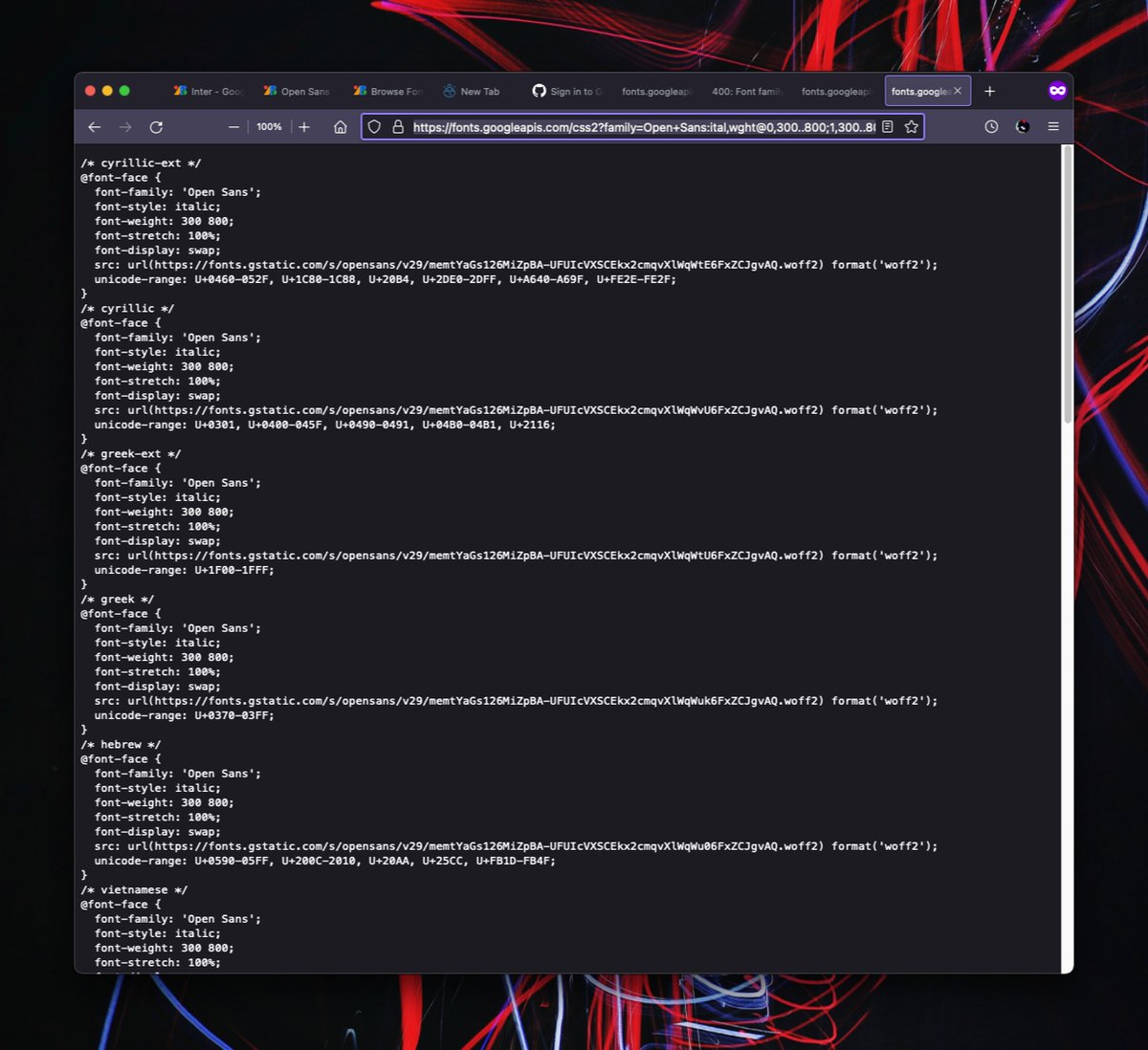Switch to the Open Sans tab
Screen dimensions: 1148x1050
(297, 91)
